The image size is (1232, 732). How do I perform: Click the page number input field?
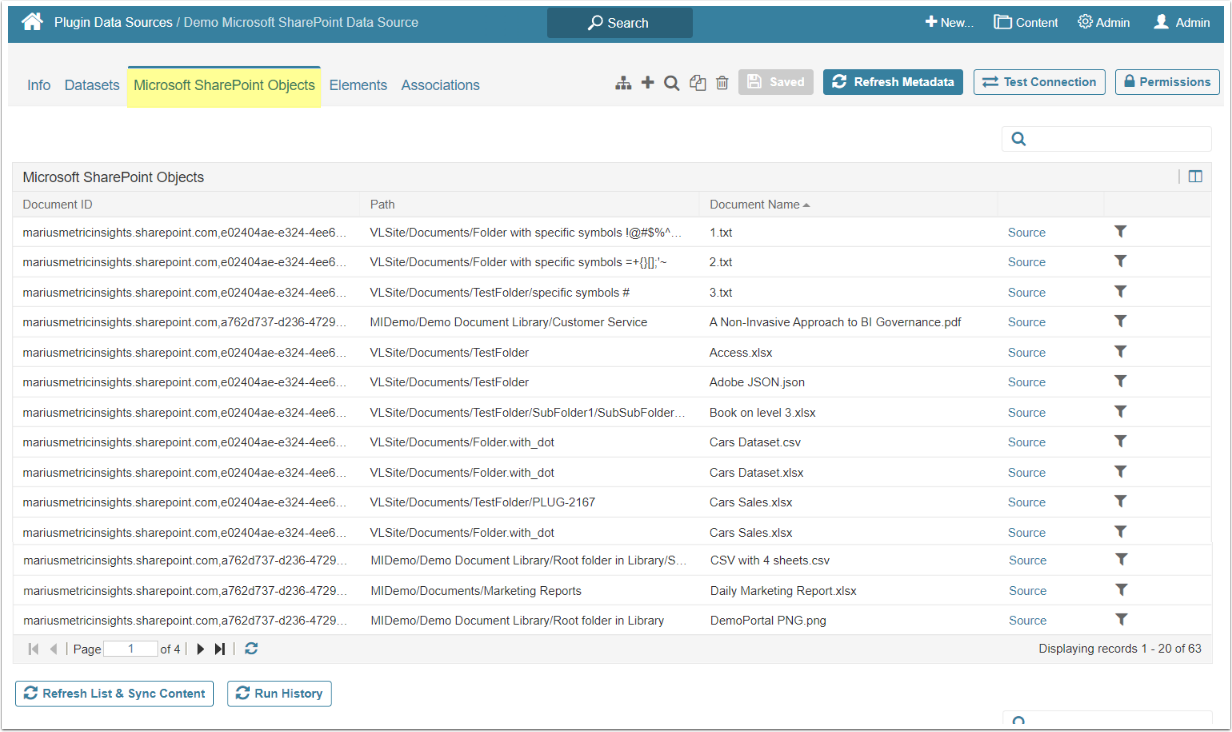pyautogui.click(x=130, y=649)
